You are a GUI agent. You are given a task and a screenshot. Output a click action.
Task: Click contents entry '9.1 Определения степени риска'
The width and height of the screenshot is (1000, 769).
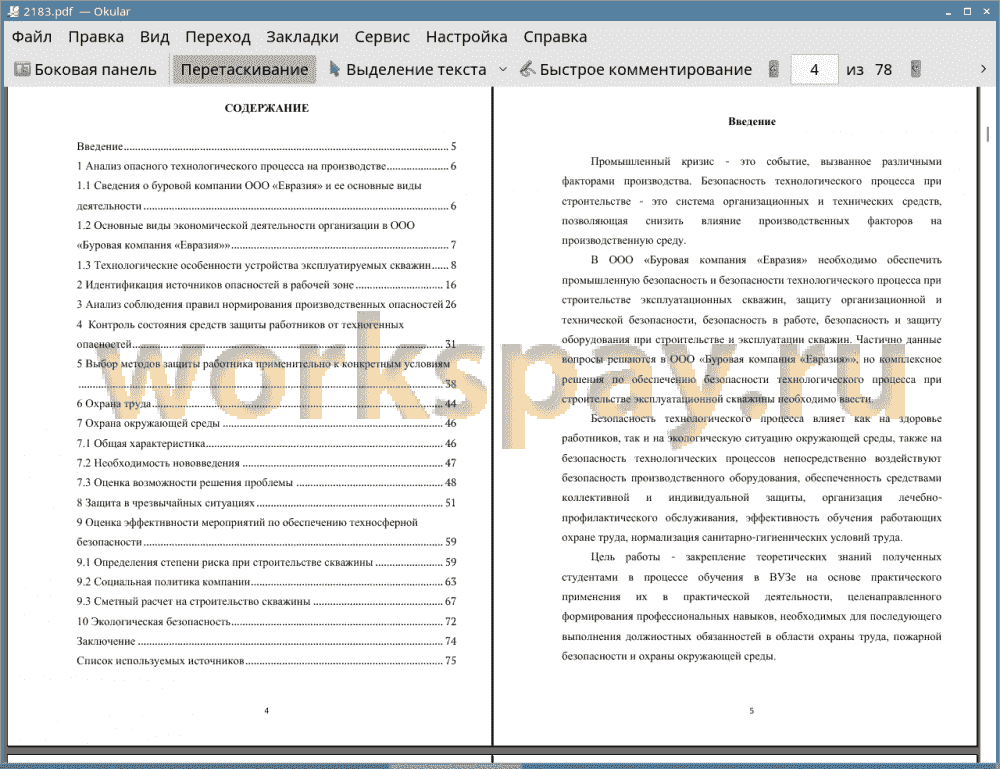point(266,562)
